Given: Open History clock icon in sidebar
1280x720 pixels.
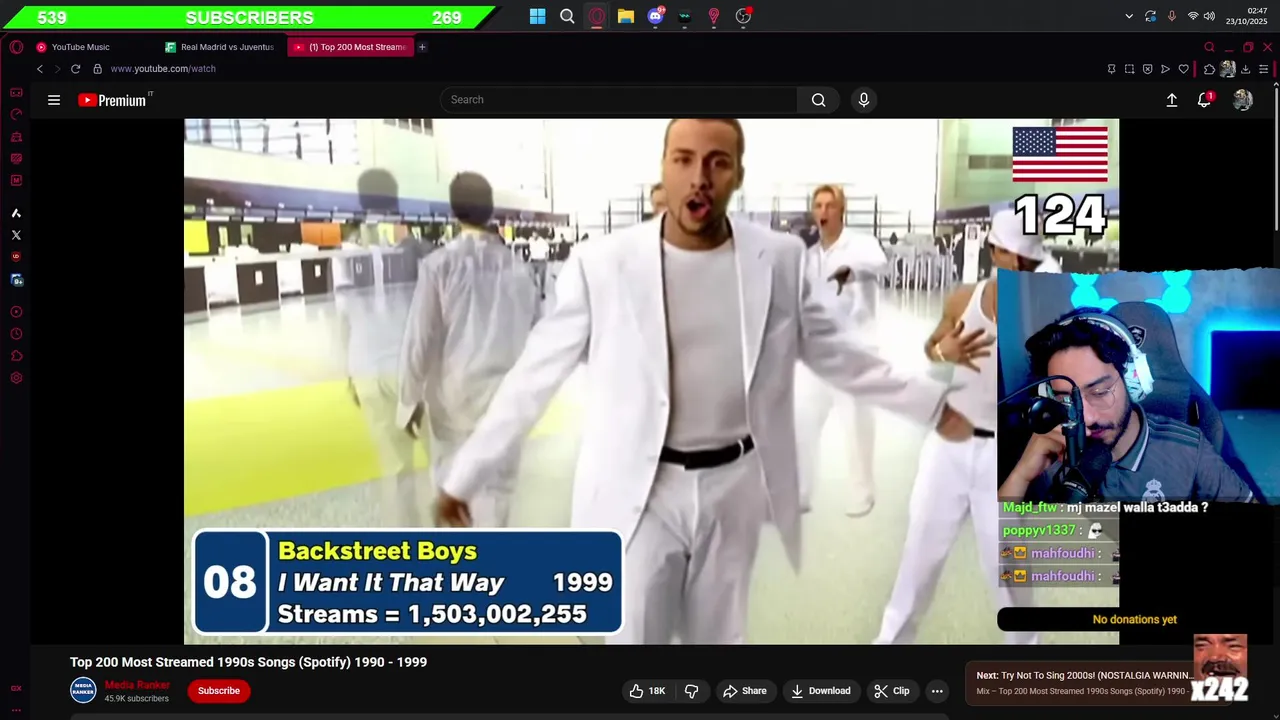Looking at the screenshot, I should [16, 334].
